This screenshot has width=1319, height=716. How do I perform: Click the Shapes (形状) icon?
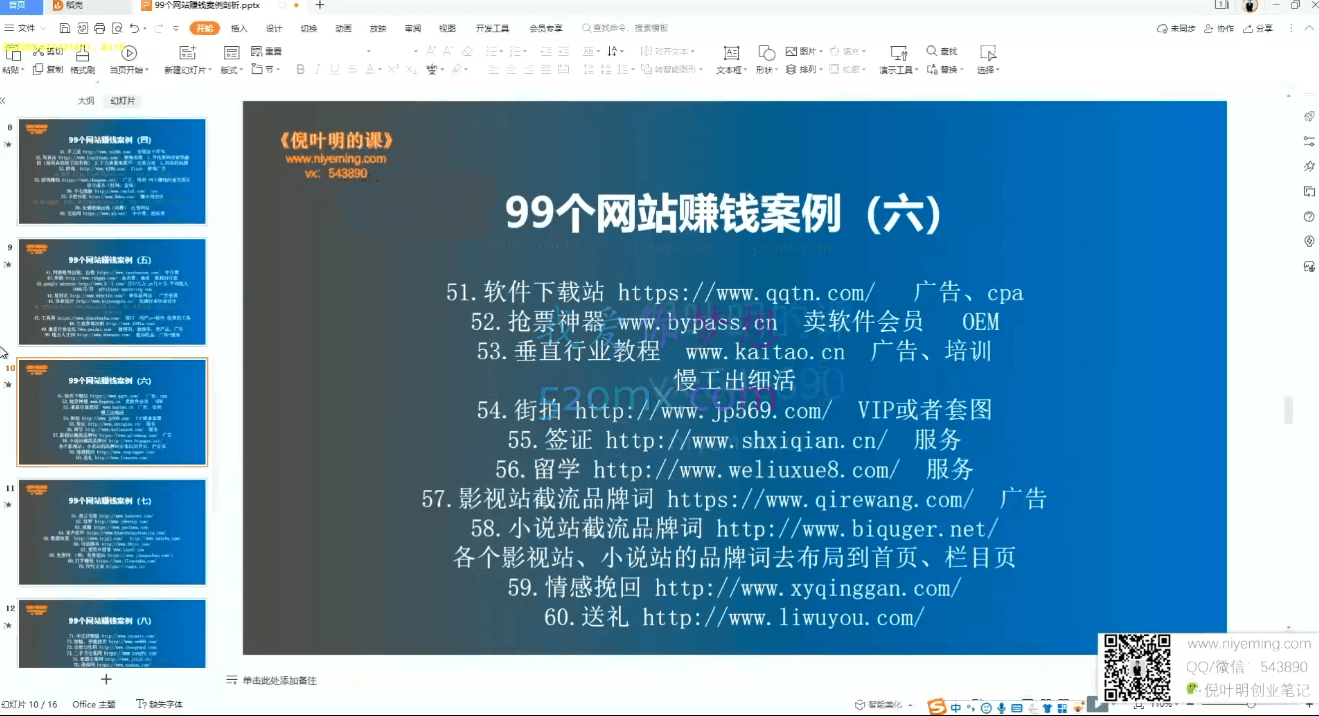click(766, 53)
